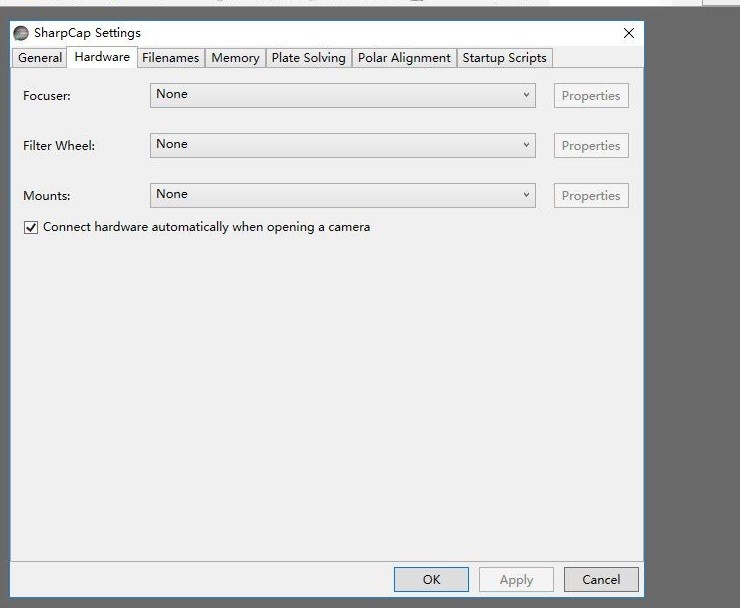Expand the Focuser dropdown
740x608 pixels.
pos(343,95)
